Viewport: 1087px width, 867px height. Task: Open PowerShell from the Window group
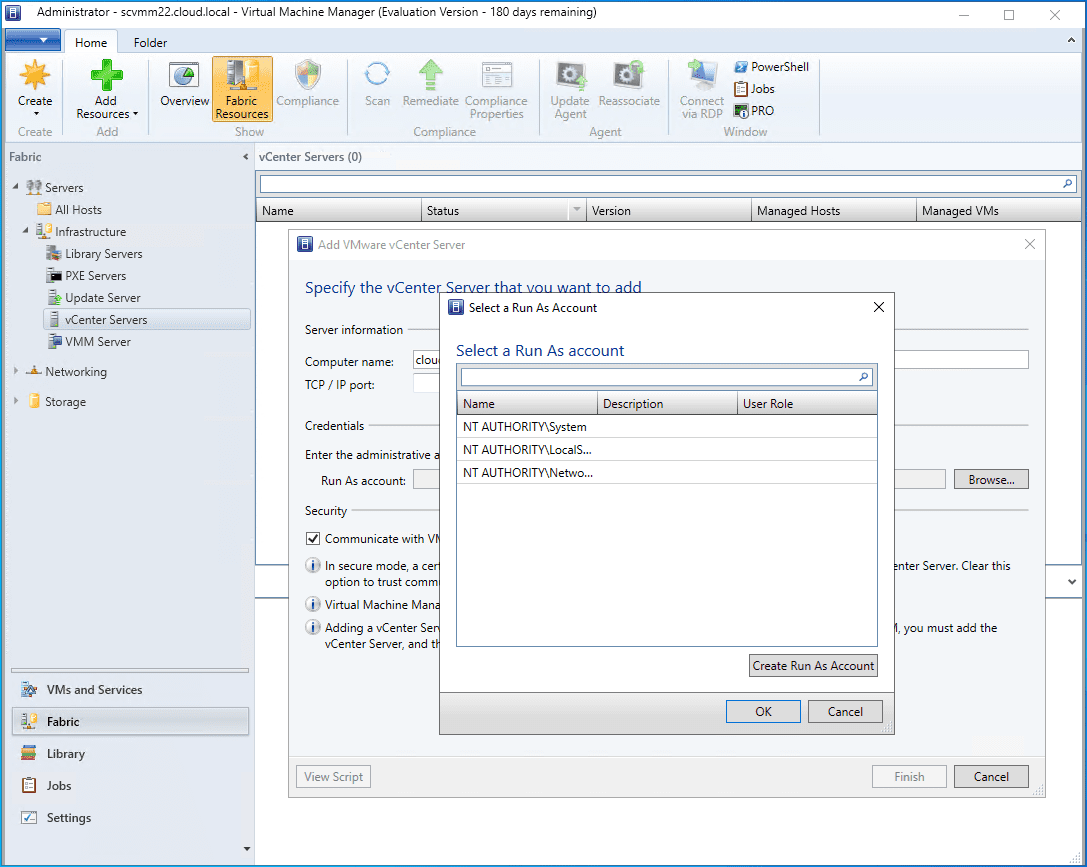pyautogui.click(x=771, y=67)
